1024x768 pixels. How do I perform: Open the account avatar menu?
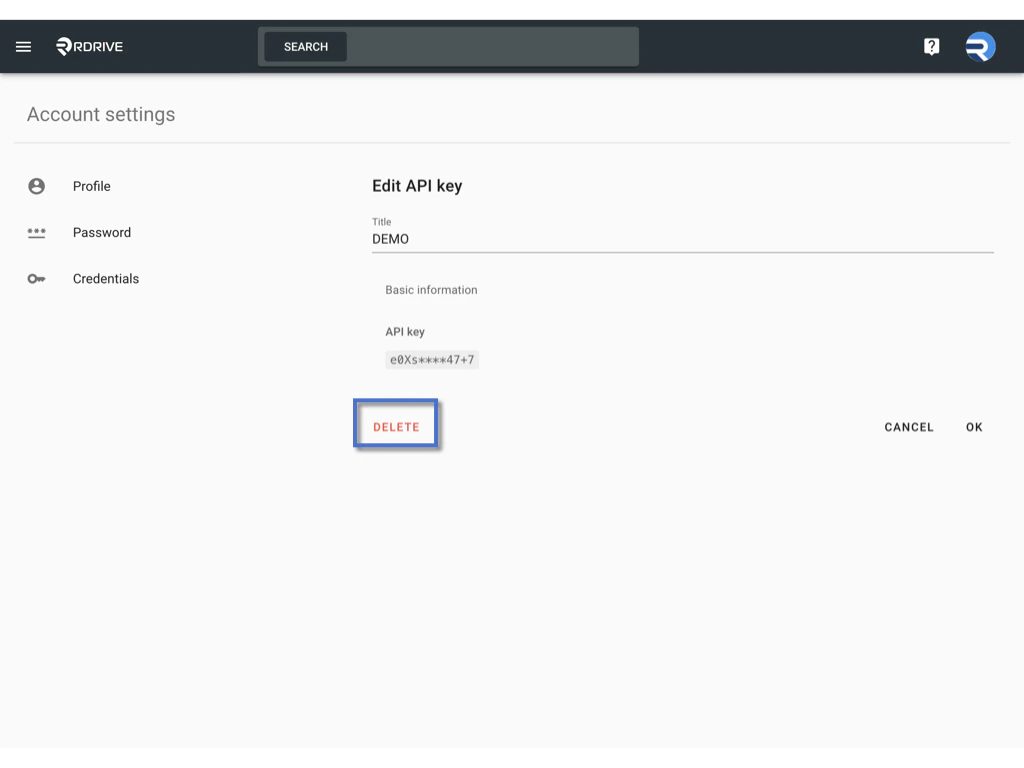coord(979,46)
